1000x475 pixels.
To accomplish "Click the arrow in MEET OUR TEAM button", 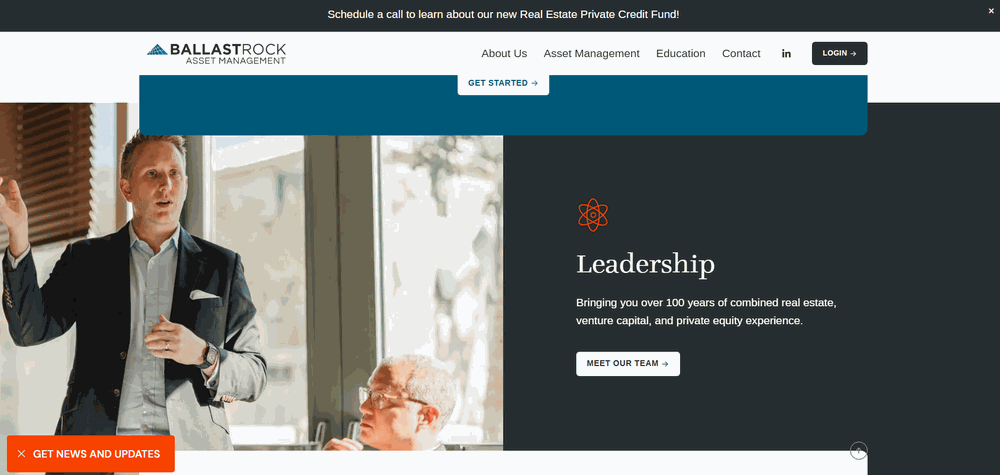I will tap(665, 364).
